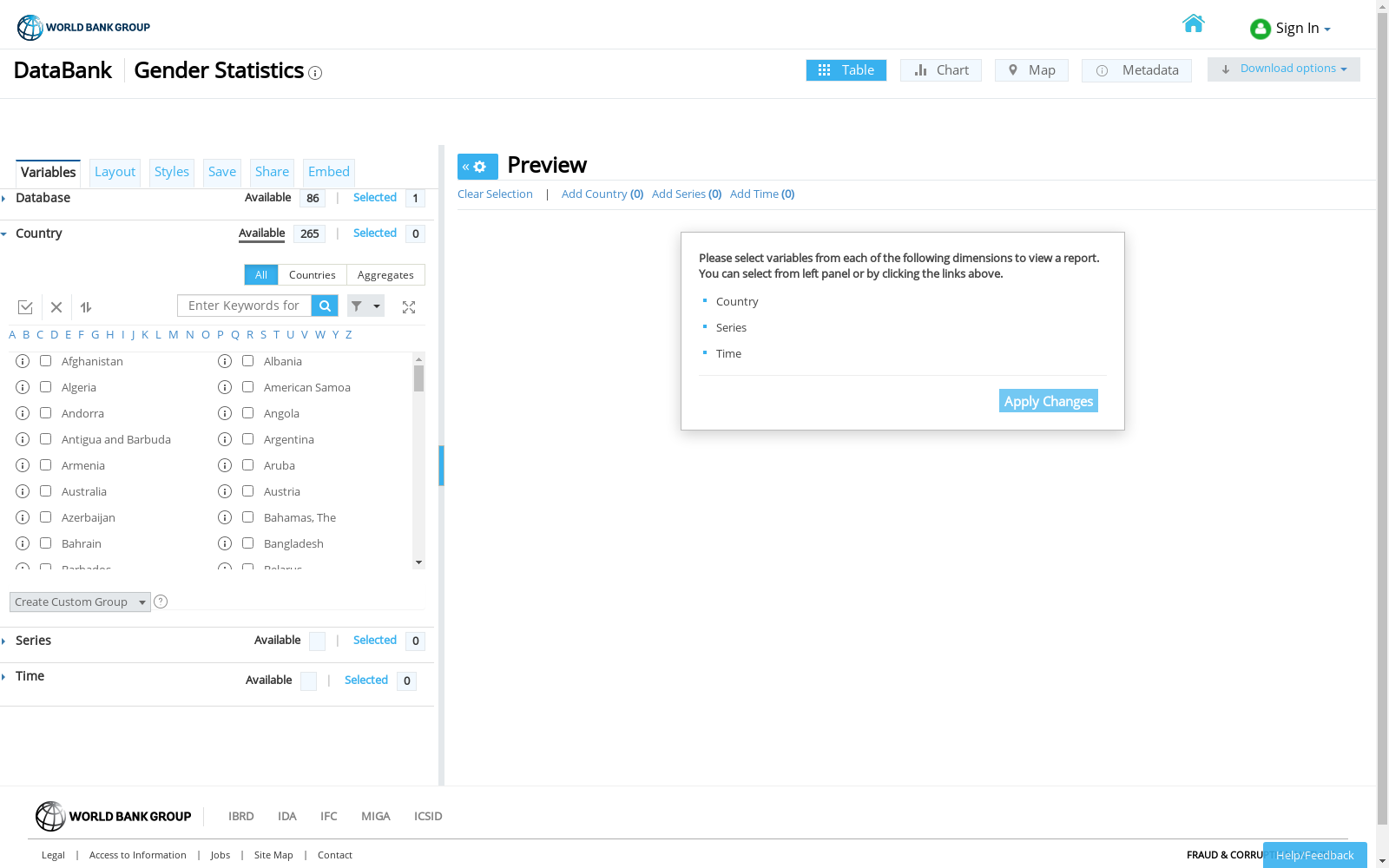Open help icon beside Create Custom Group

[x=161, y=602]
